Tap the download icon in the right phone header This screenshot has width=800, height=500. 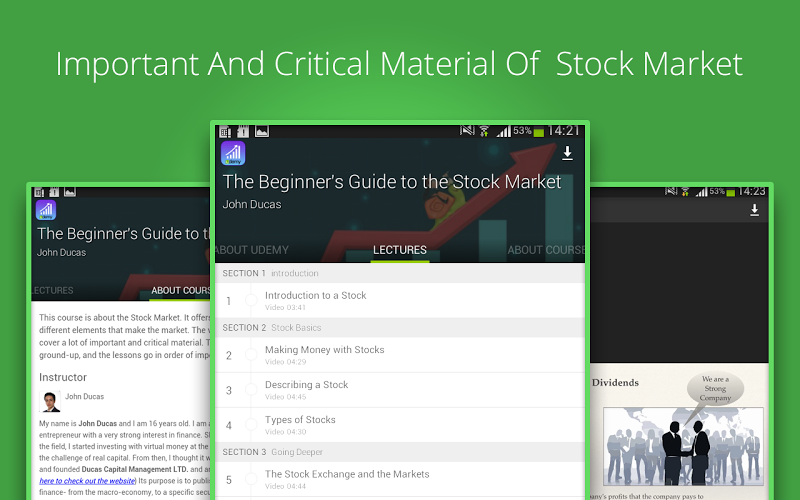[x=754, y=210]
